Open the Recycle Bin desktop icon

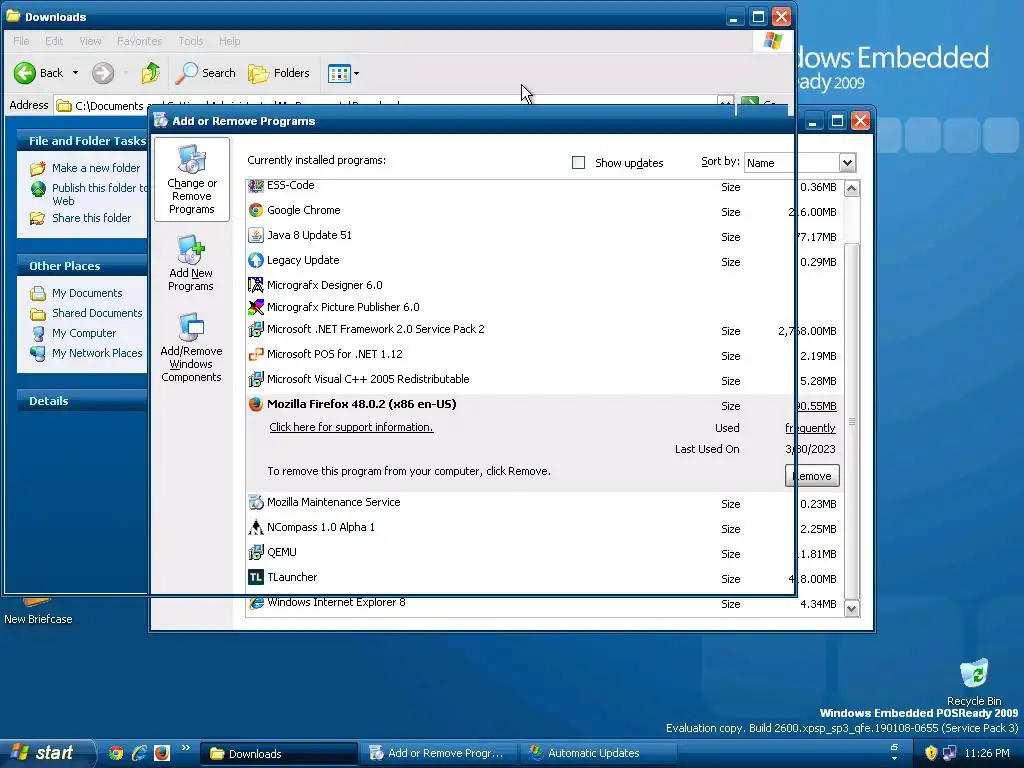(x=974, y=682)
